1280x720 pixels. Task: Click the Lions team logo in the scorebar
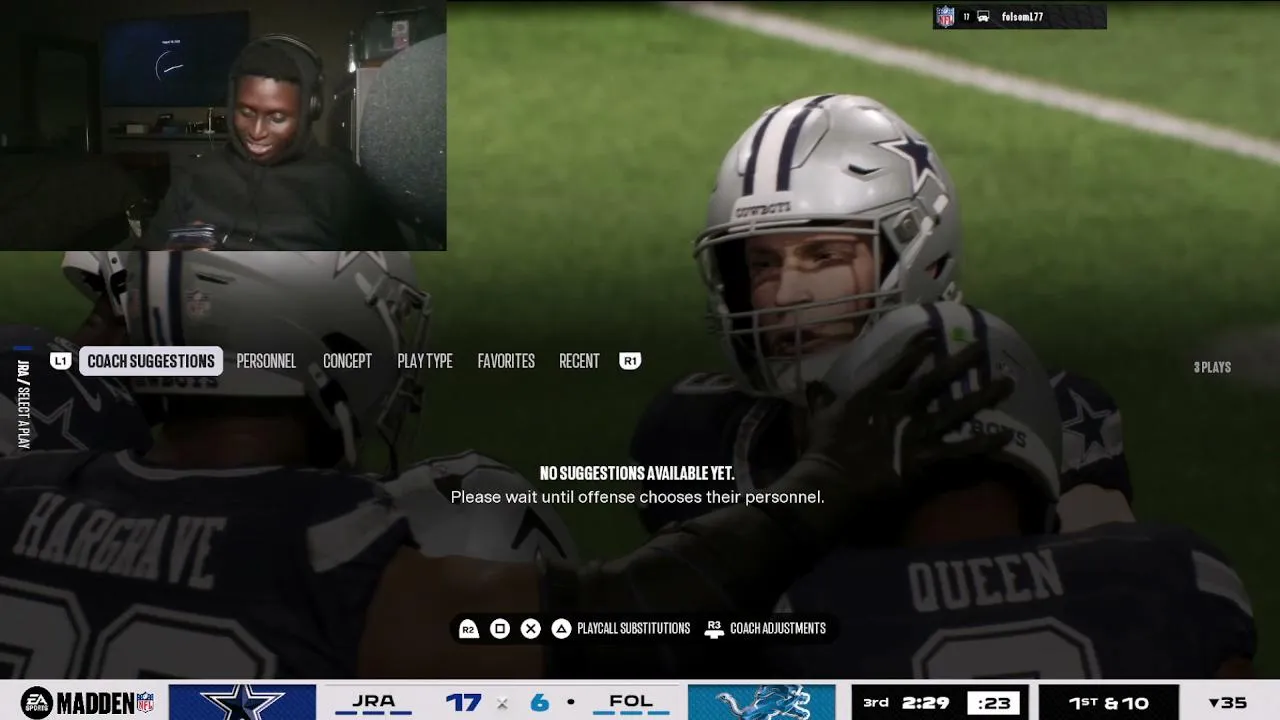pos(762,702)
